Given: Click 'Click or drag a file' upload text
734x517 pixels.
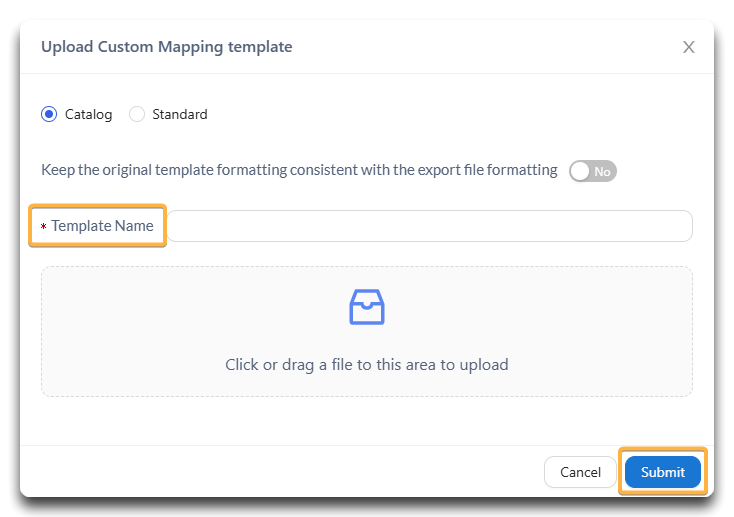Looking at the screenshot, I should (367, 364).
